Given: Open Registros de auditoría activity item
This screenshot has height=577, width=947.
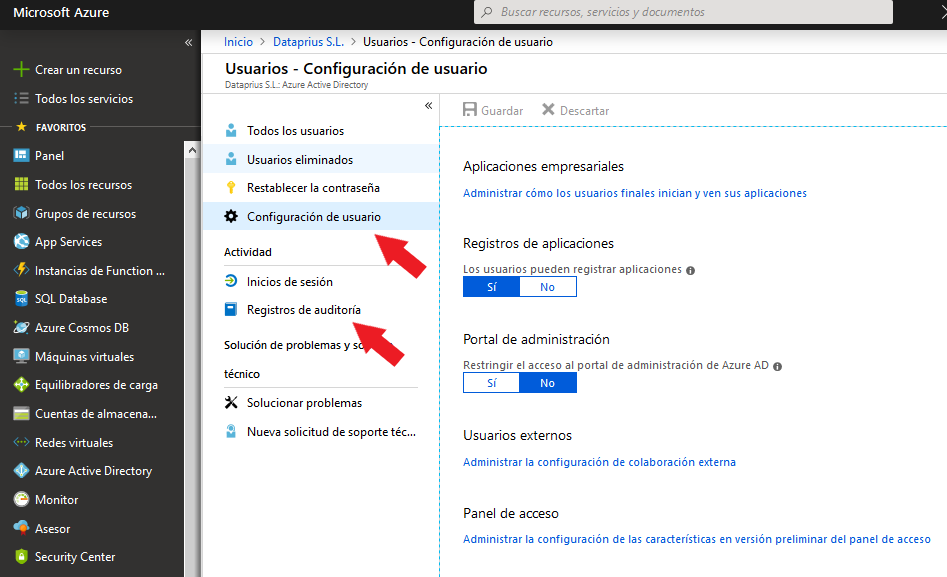Looking at the screenshot, I should tap(321, 309).
